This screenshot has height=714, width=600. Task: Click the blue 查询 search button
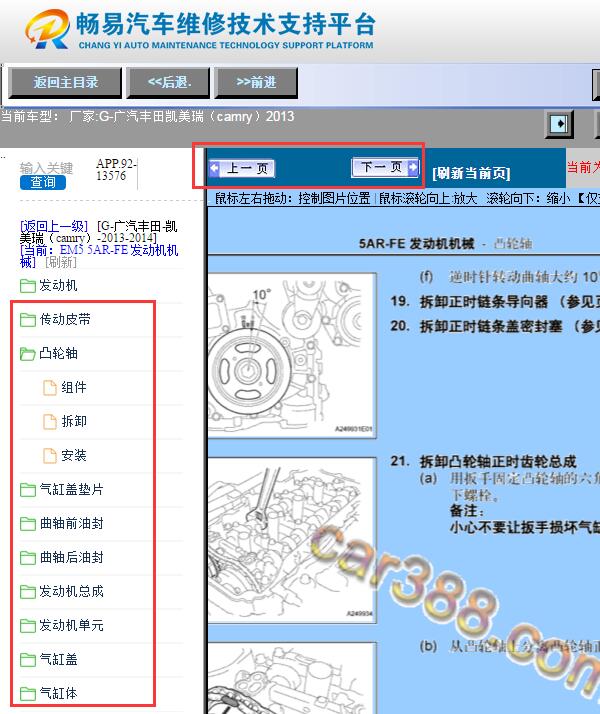[43, 183]
